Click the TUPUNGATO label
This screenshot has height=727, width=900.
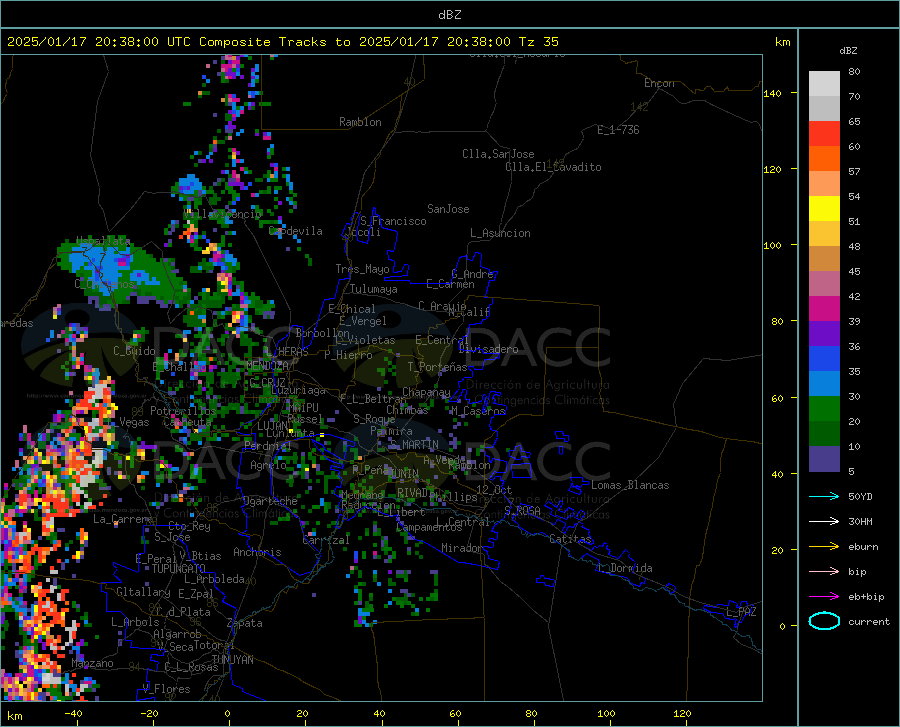(x=179, y=569)
